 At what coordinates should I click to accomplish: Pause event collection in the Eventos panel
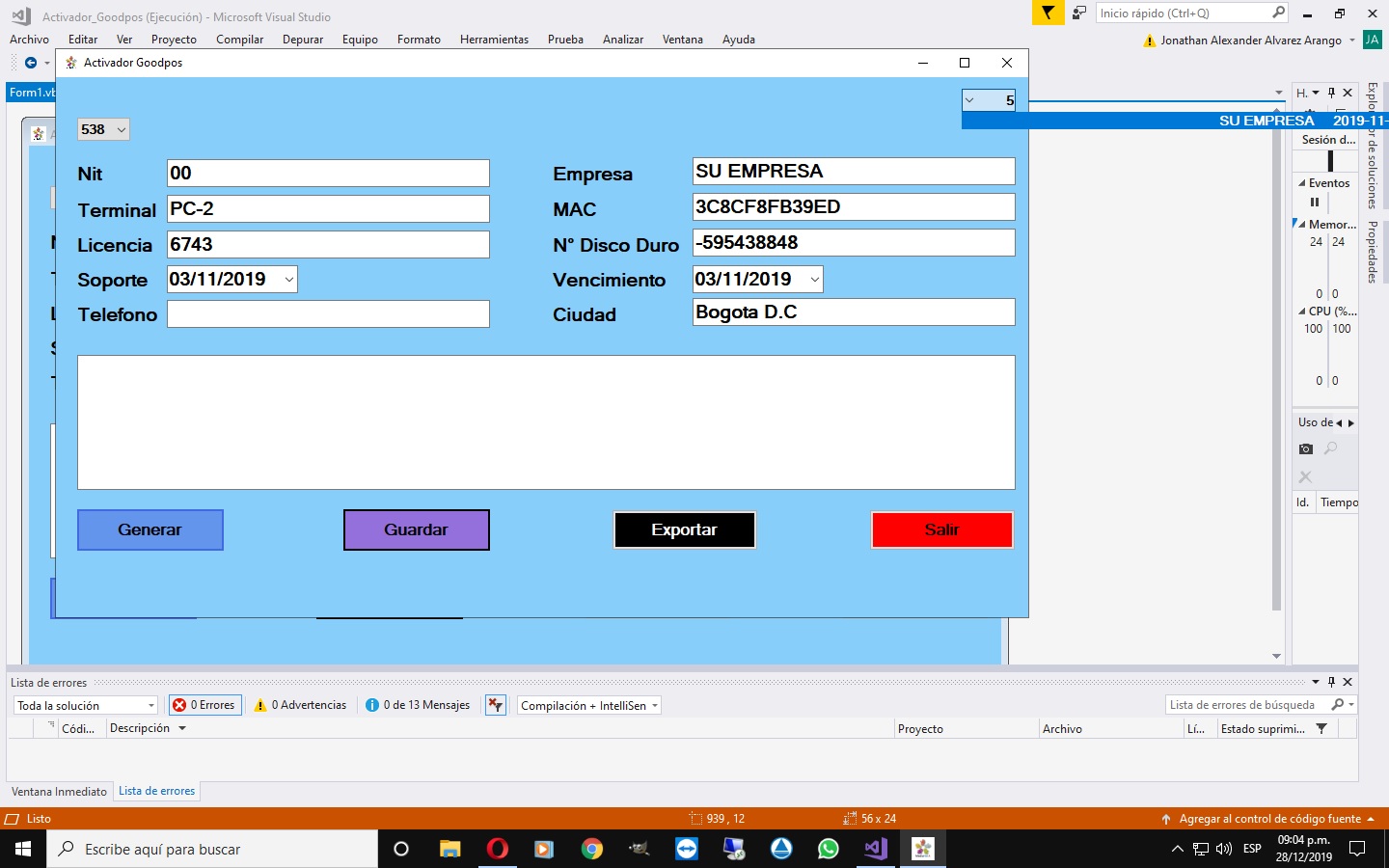coord(1315,202)
